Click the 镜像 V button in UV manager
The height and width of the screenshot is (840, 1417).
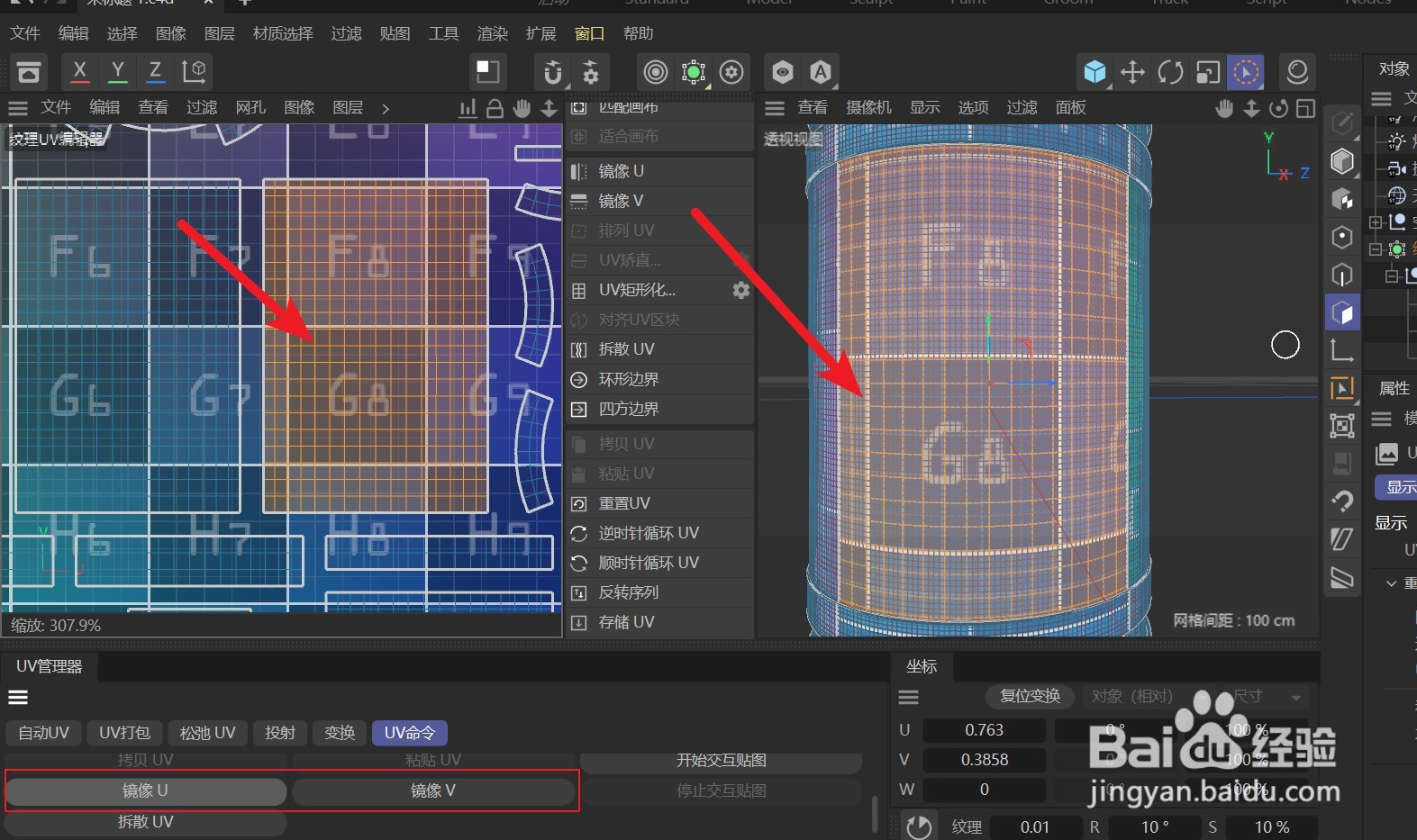tap(433, 790)
